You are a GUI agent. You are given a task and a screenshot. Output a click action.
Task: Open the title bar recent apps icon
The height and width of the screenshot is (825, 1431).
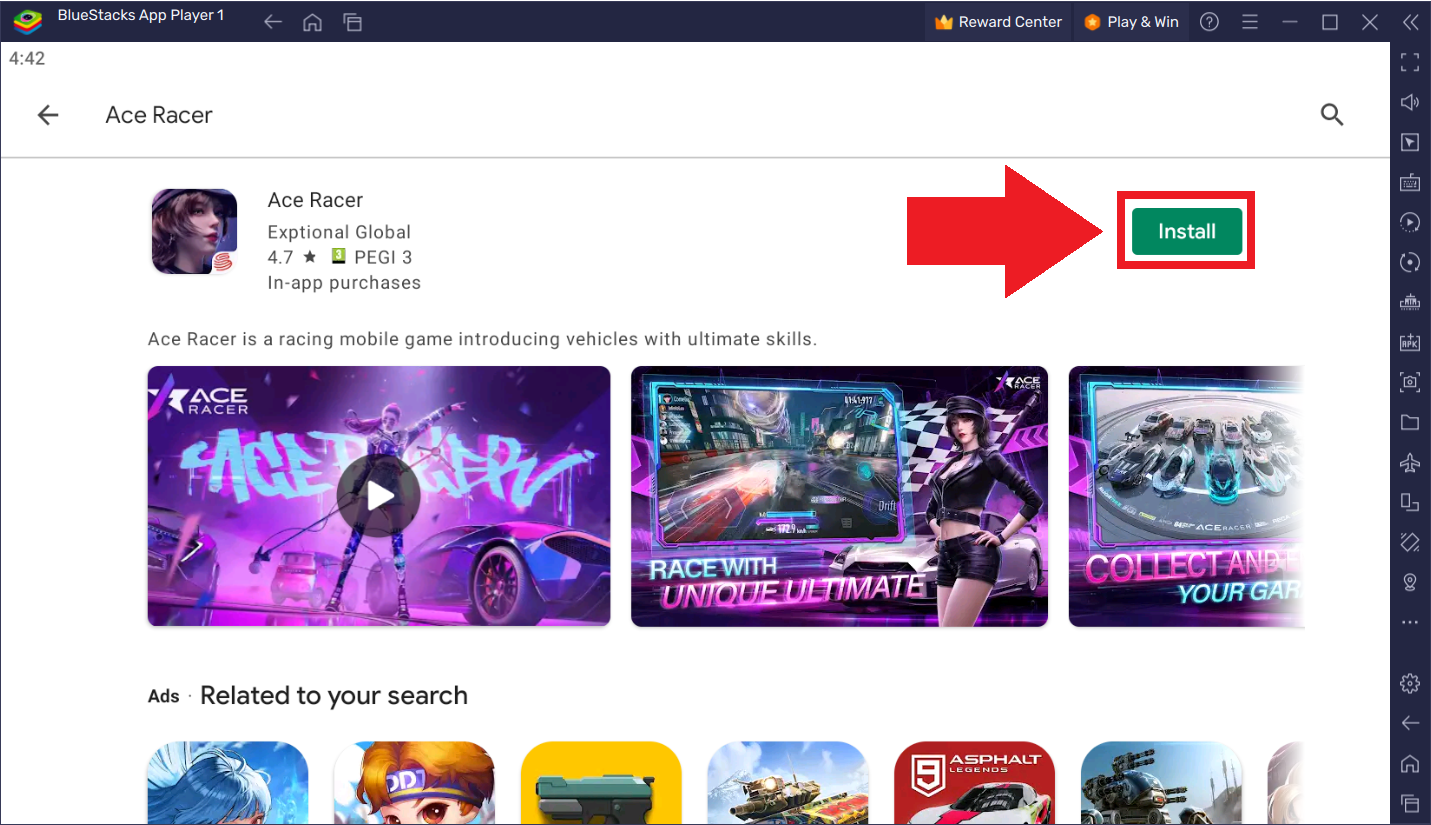point(352,22)
